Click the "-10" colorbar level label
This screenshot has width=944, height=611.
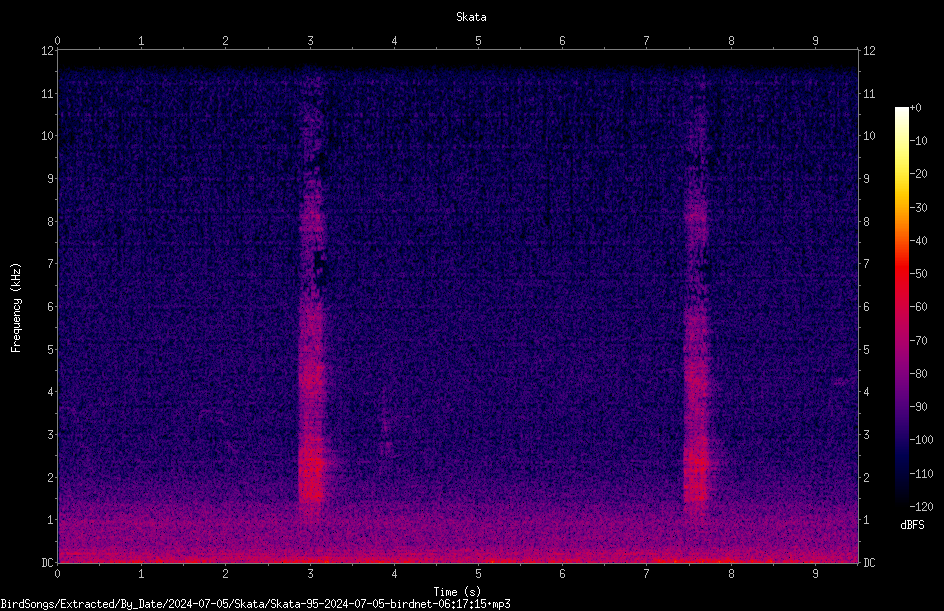919,141
